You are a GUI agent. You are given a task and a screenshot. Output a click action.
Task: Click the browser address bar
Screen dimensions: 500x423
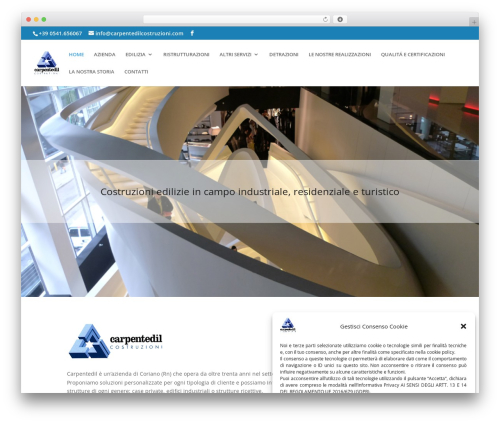237,19
